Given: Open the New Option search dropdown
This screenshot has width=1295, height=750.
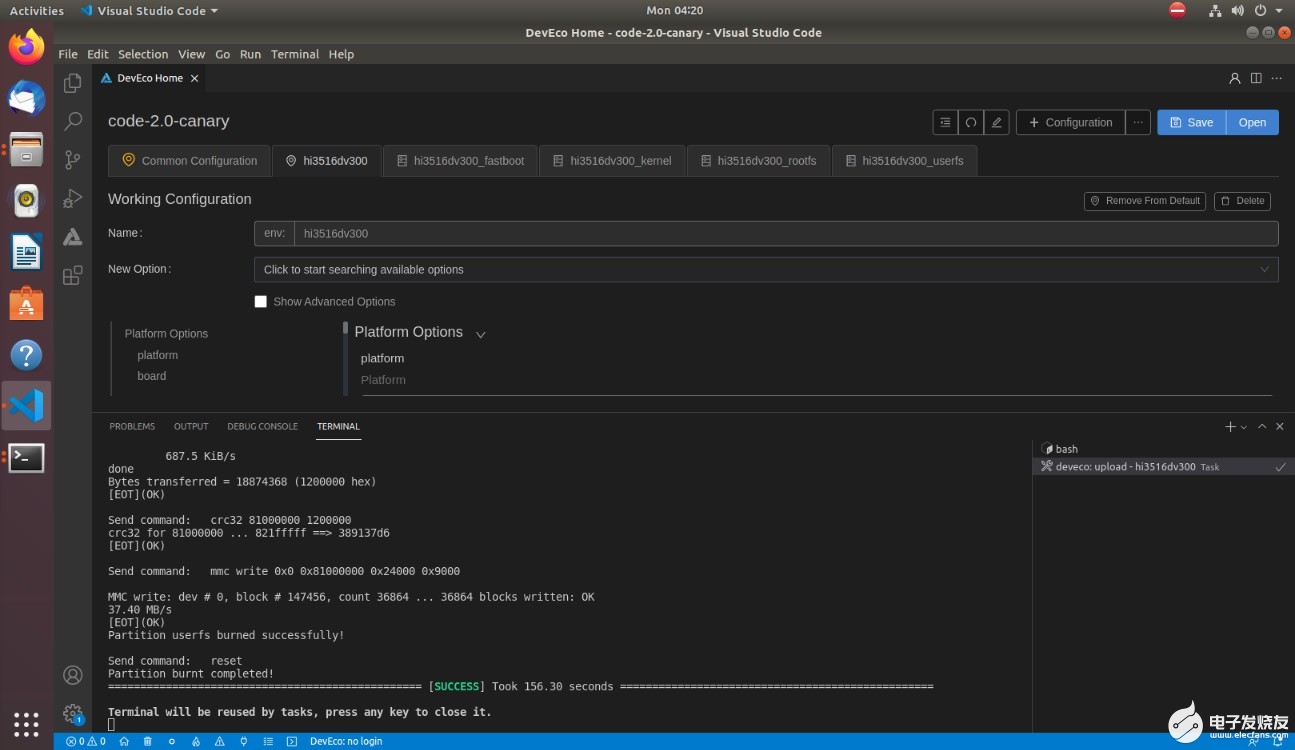Looking at the screenshot, I should click(x=766, y=269).
